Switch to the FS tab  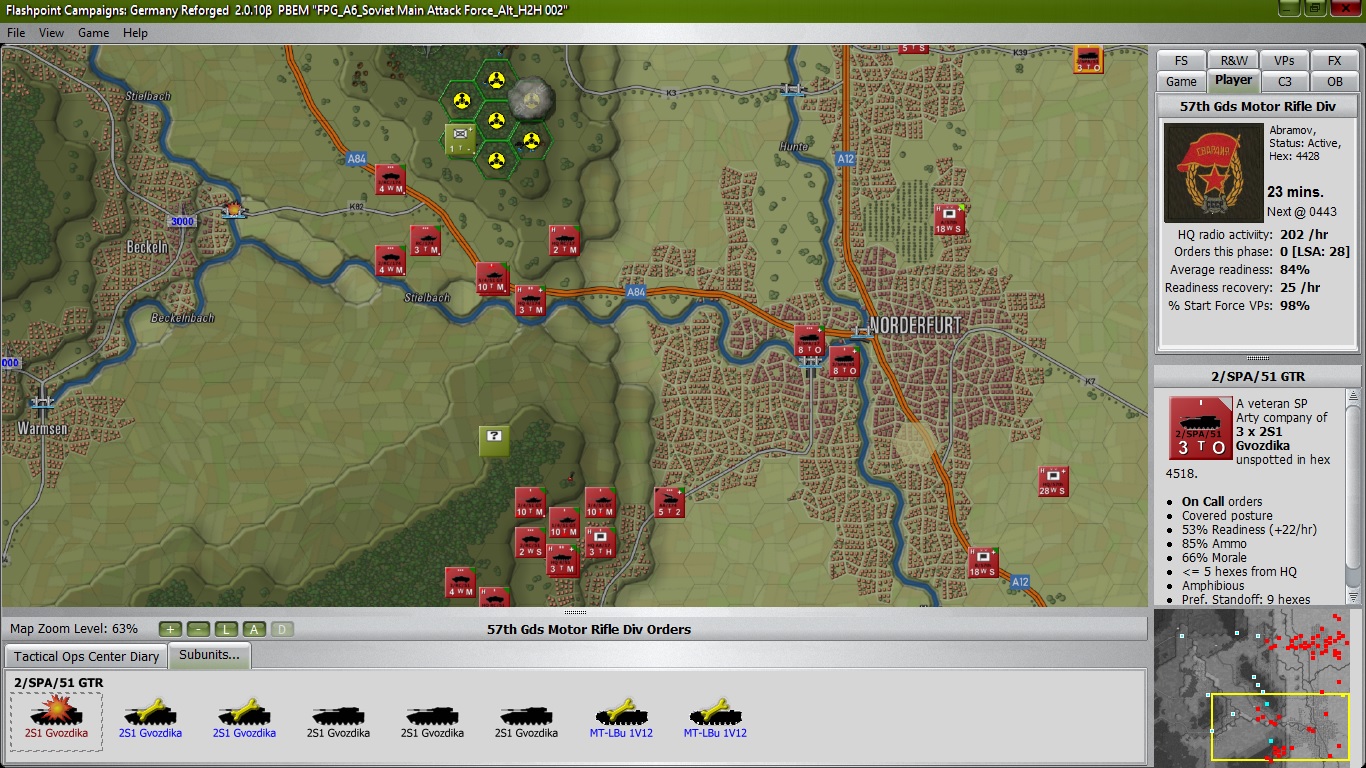[x=1182, y=60]
